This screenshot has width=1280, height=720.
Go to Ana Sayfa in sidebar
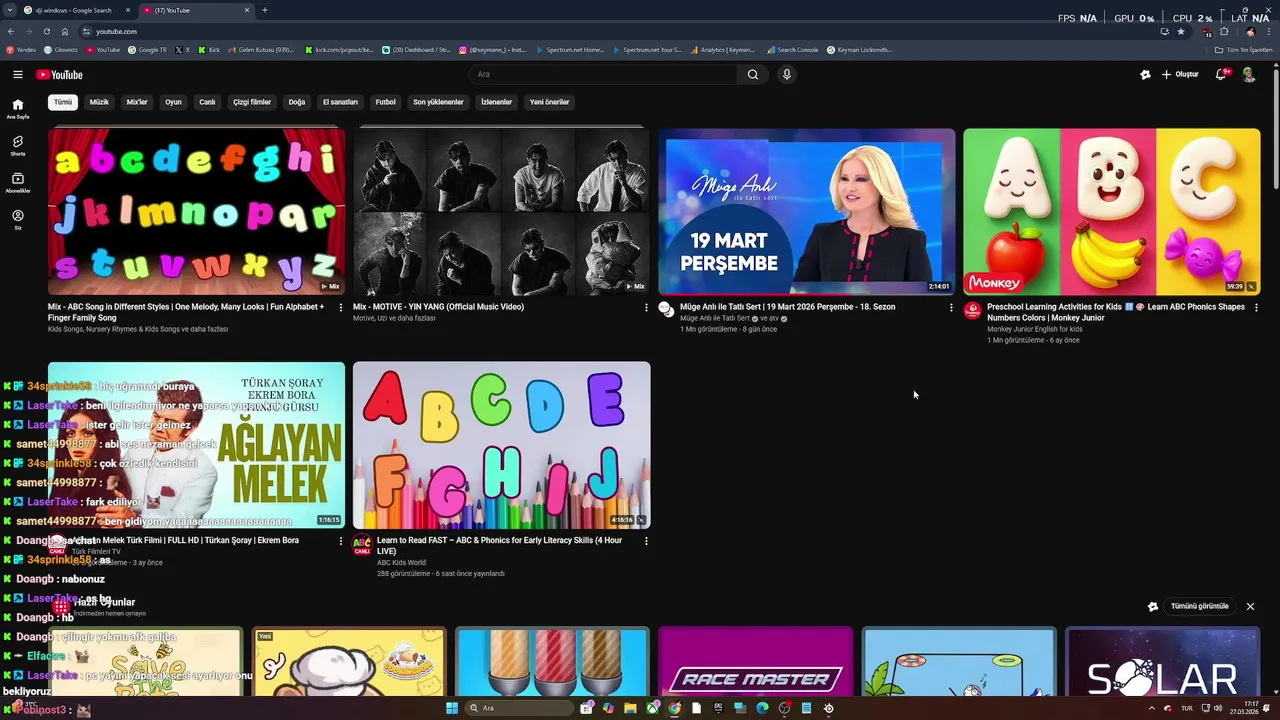(18, 109)
